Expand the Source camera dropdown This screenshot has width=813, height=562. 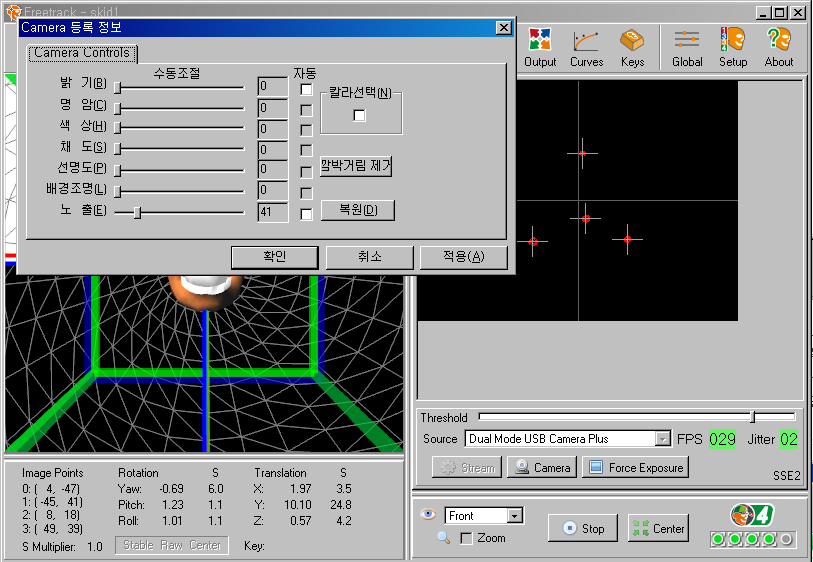click(662, 439)
